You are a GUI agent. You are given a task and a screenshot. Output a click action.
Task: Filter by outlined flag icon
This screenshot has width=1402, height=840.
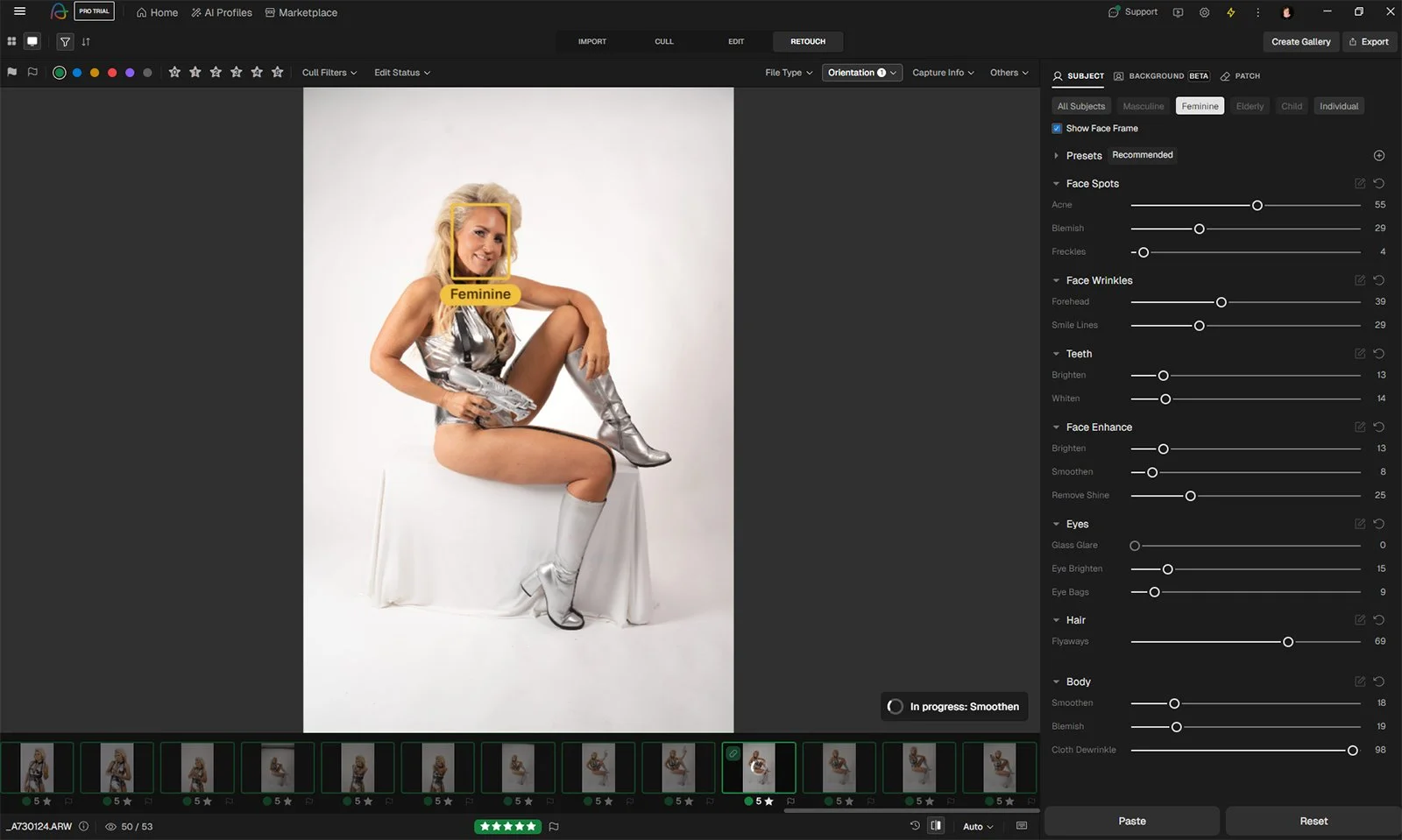tap(32, 73)
